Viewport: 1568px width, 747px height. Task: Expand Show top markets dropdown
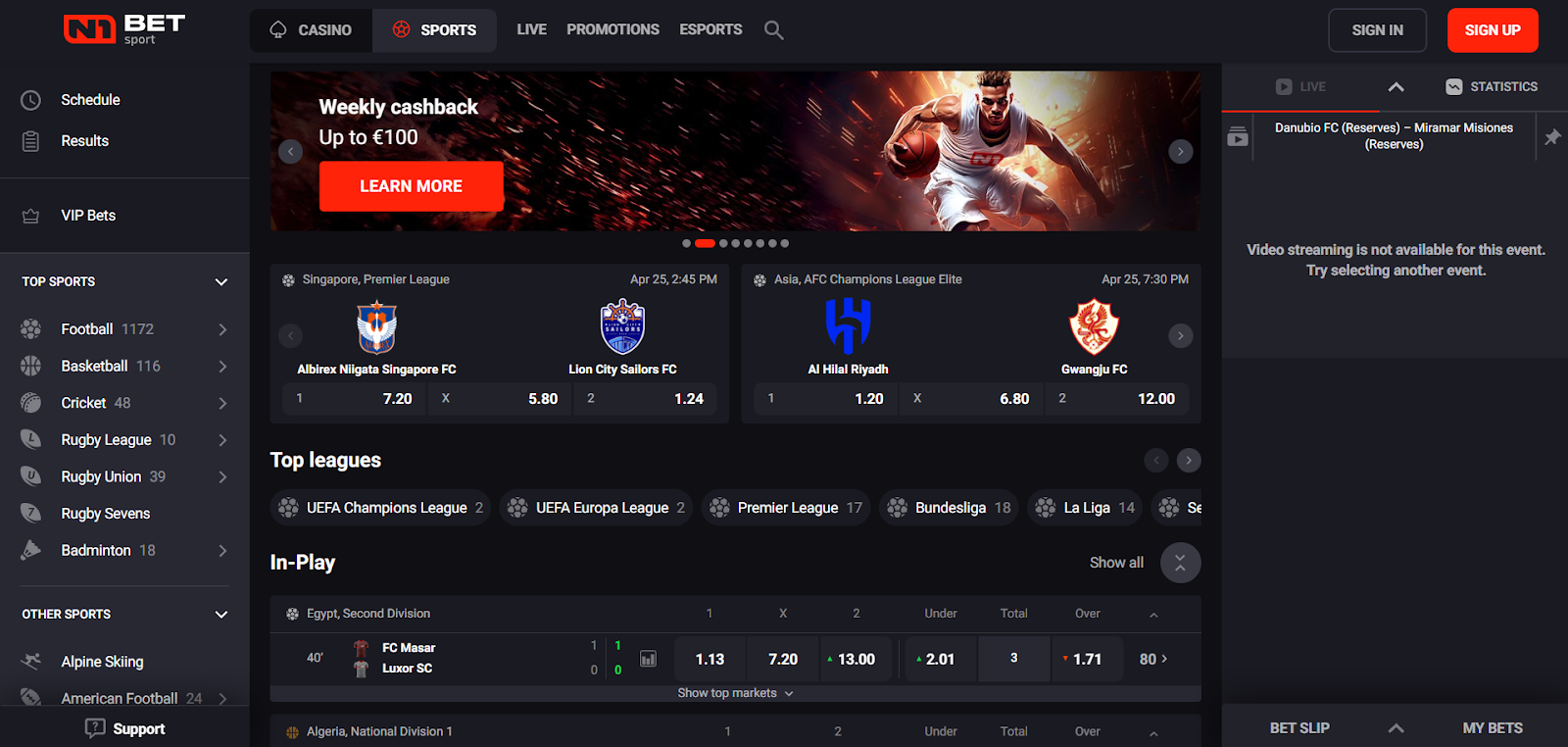(x=735, y=693)
